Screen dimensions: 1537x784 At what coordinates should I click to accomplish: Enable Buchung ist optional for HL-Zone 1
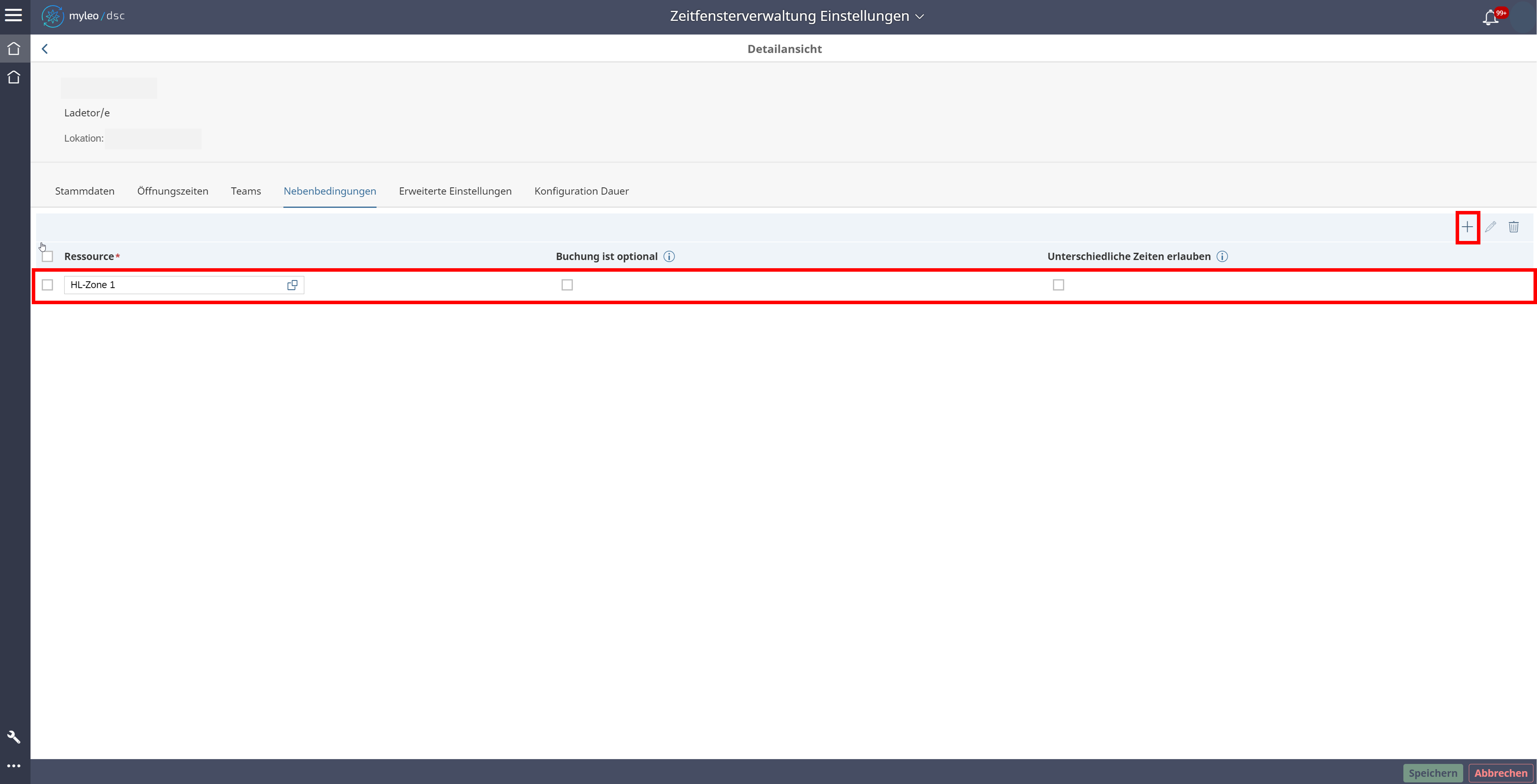567,285
